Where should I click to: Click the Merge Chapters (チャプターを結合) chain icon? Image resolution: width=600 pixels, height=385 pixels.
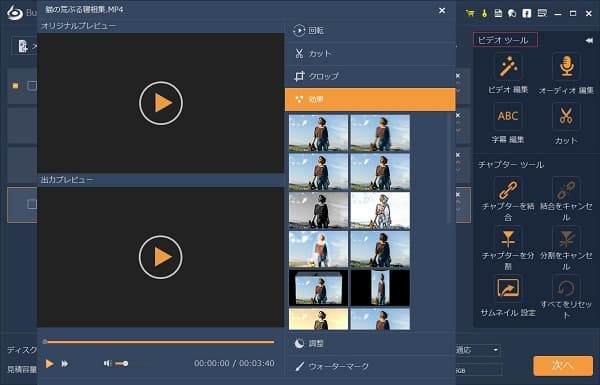508,189
